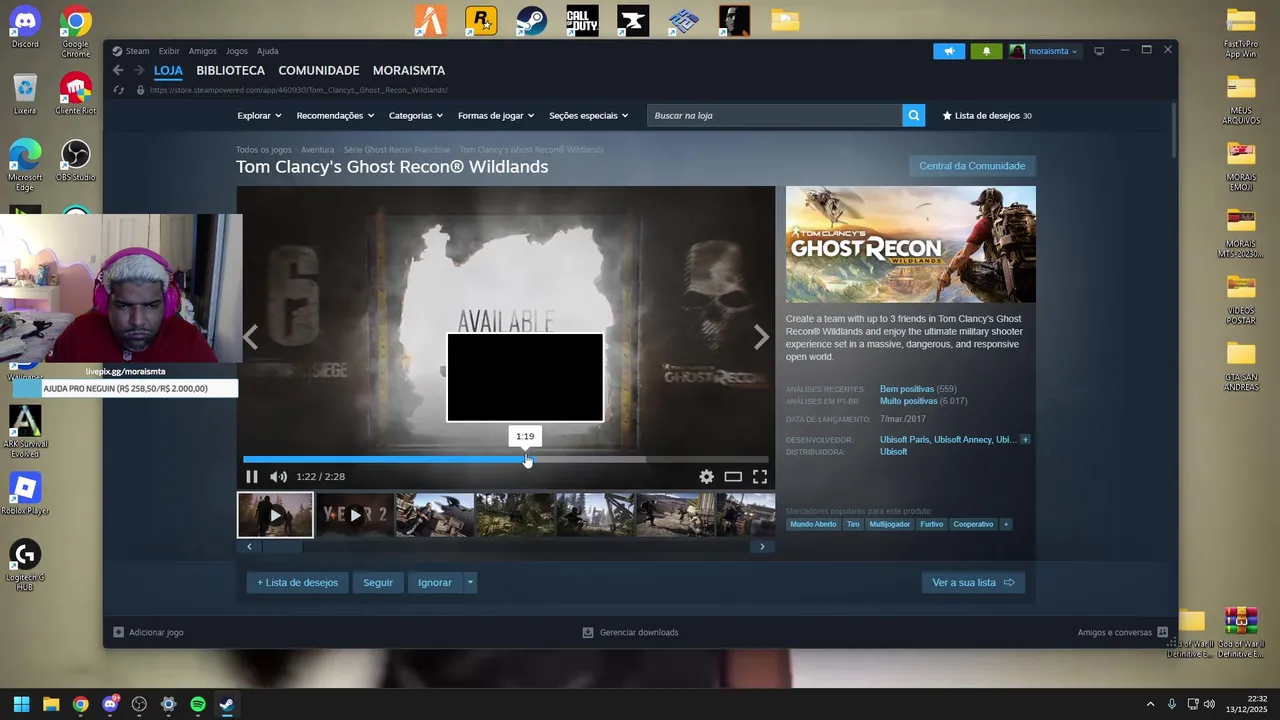Go forward in Steam navigation

[139, 70]
